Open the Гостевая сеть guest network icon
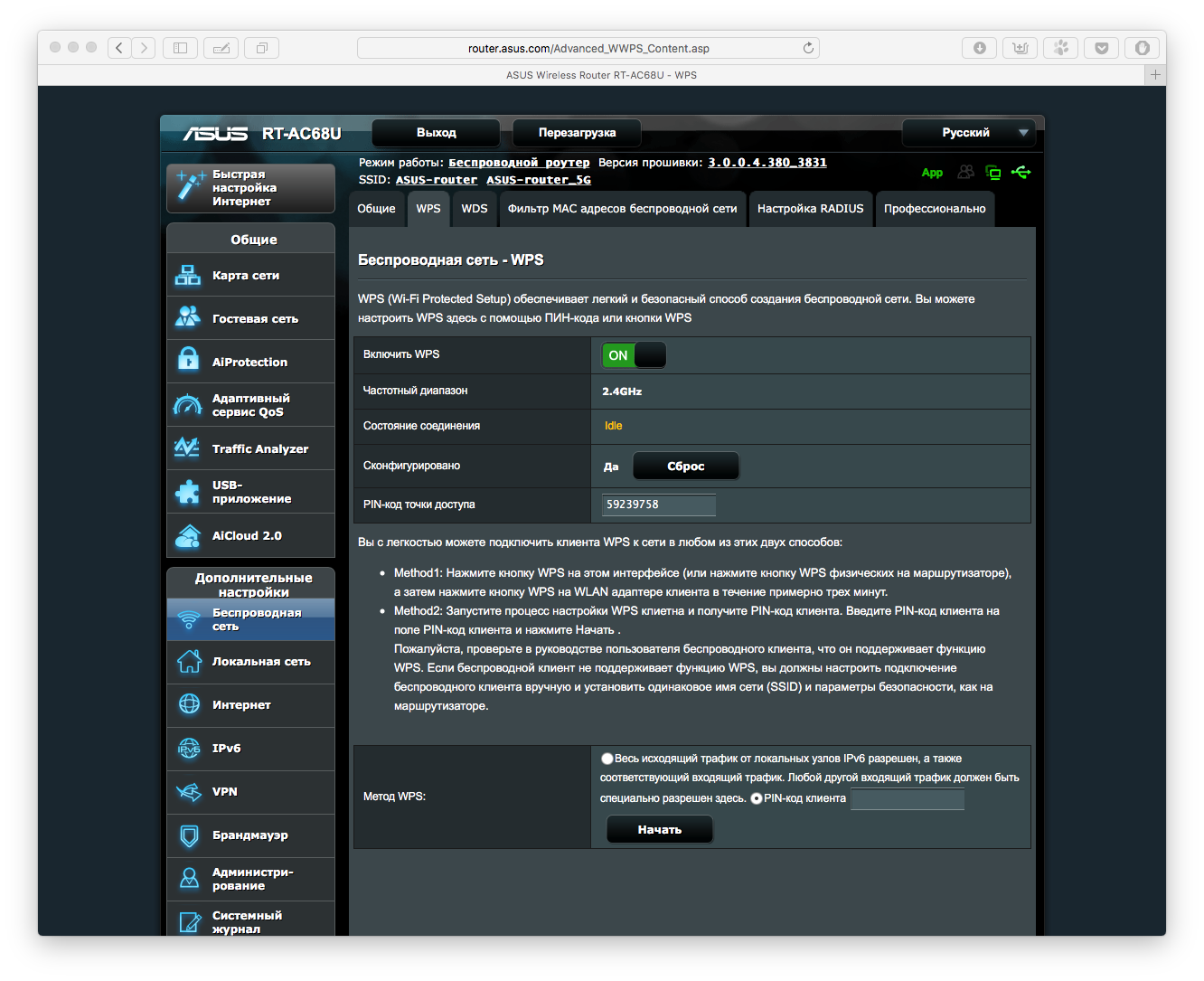Screen dimensions: 1204x981 pos(188,318)
